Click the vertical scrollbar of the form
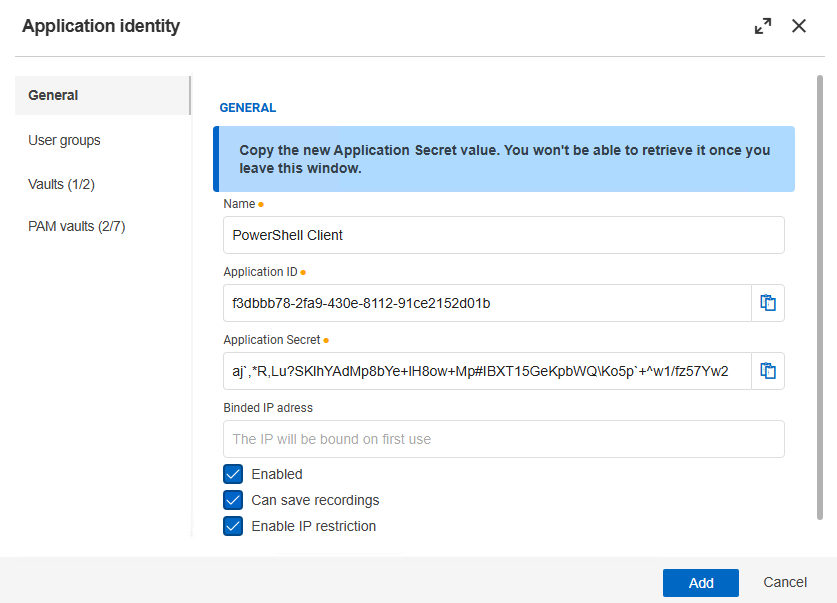The image size is (837, 603). pyautogui.click(x=820, y=300)
